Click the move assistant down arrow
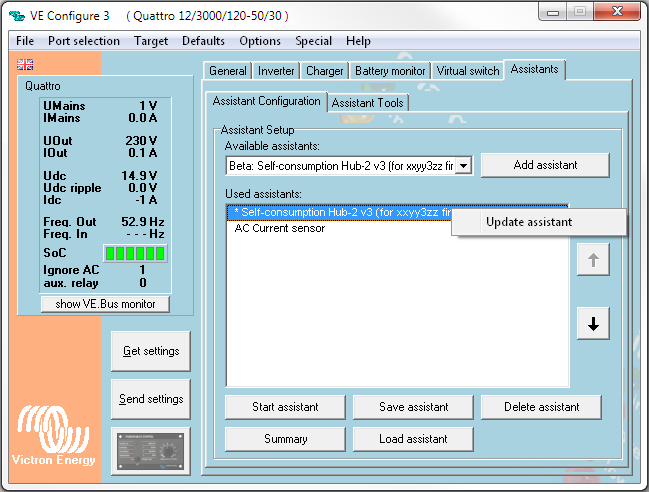The height and width of the screenshot is (492, 649). (x=593, y=324)
